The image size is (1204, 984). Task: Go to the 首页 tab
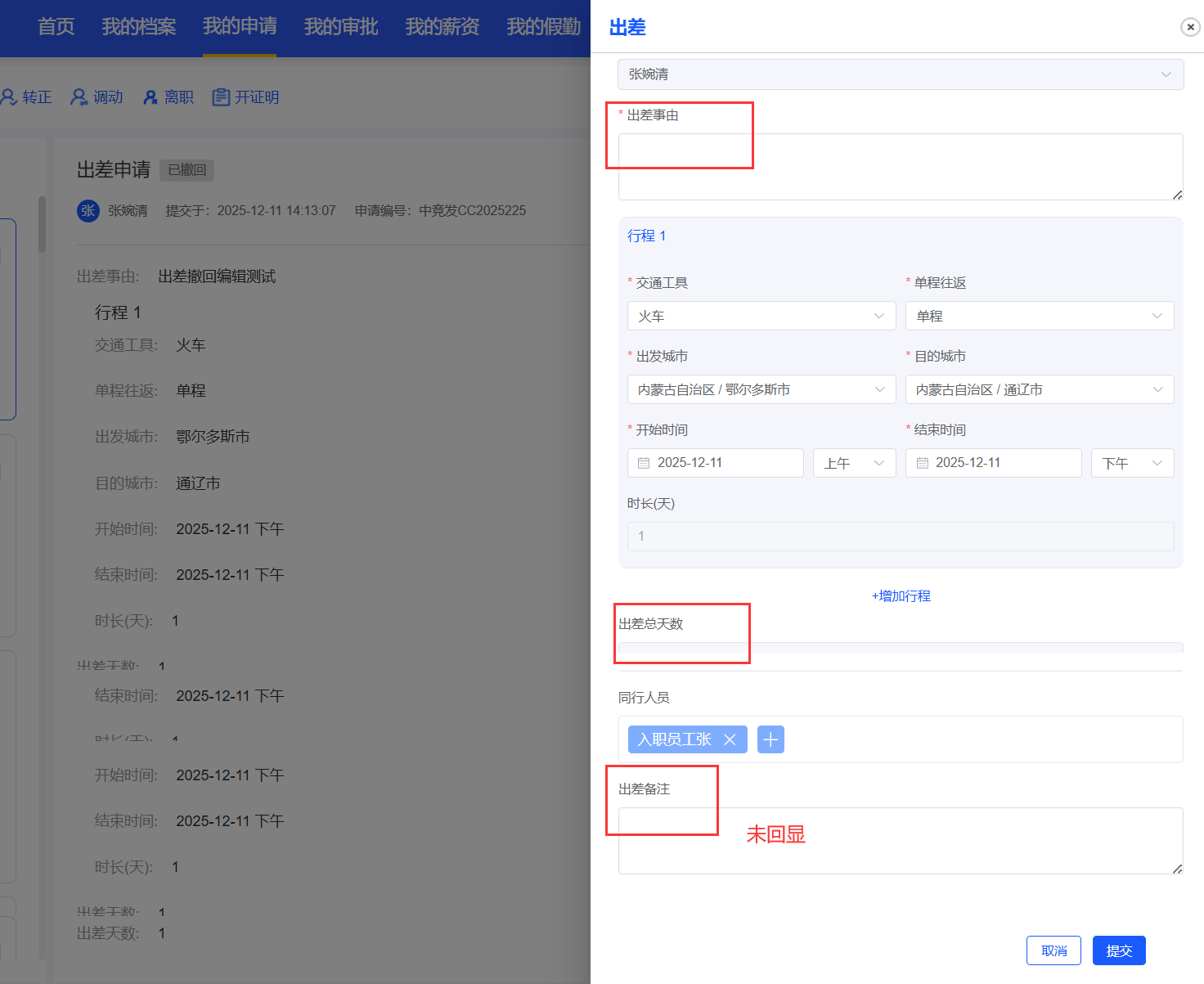56,27
